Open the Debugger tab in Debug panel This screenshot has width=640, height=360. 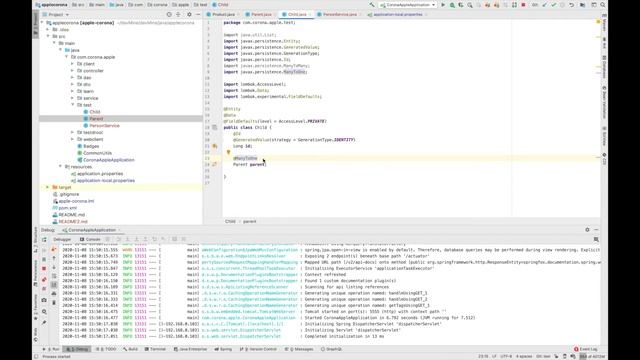click(x=62, y=239)
